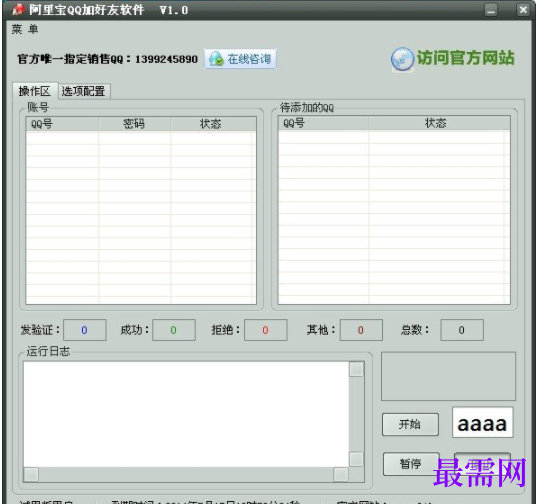Click the empty gray panel above 开始
545x504 pixels.
click(448, 376)
